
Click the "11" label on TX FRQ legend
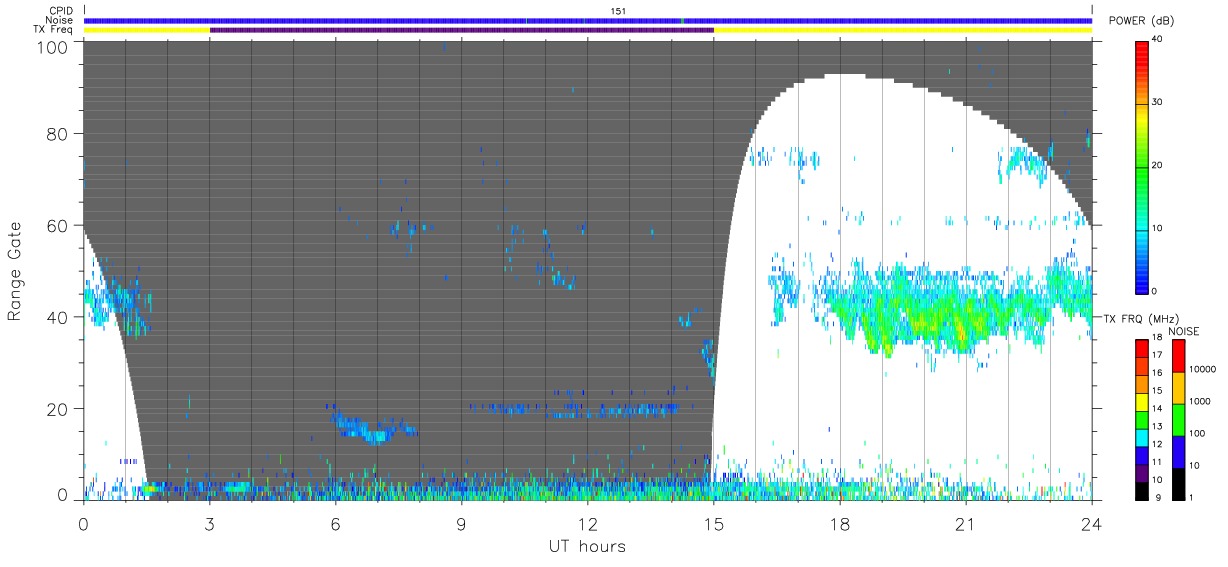click(1159, 462)
